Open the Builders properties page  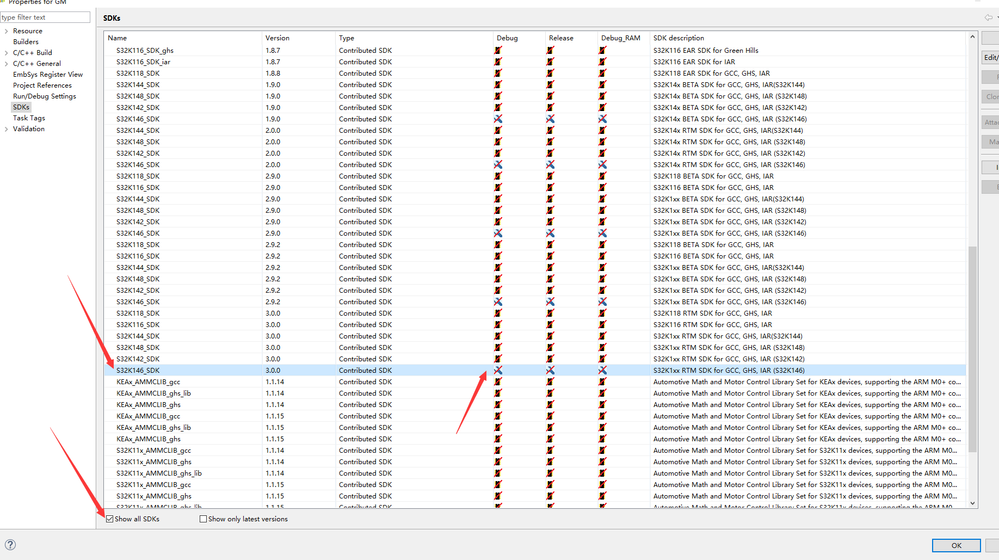25,41
